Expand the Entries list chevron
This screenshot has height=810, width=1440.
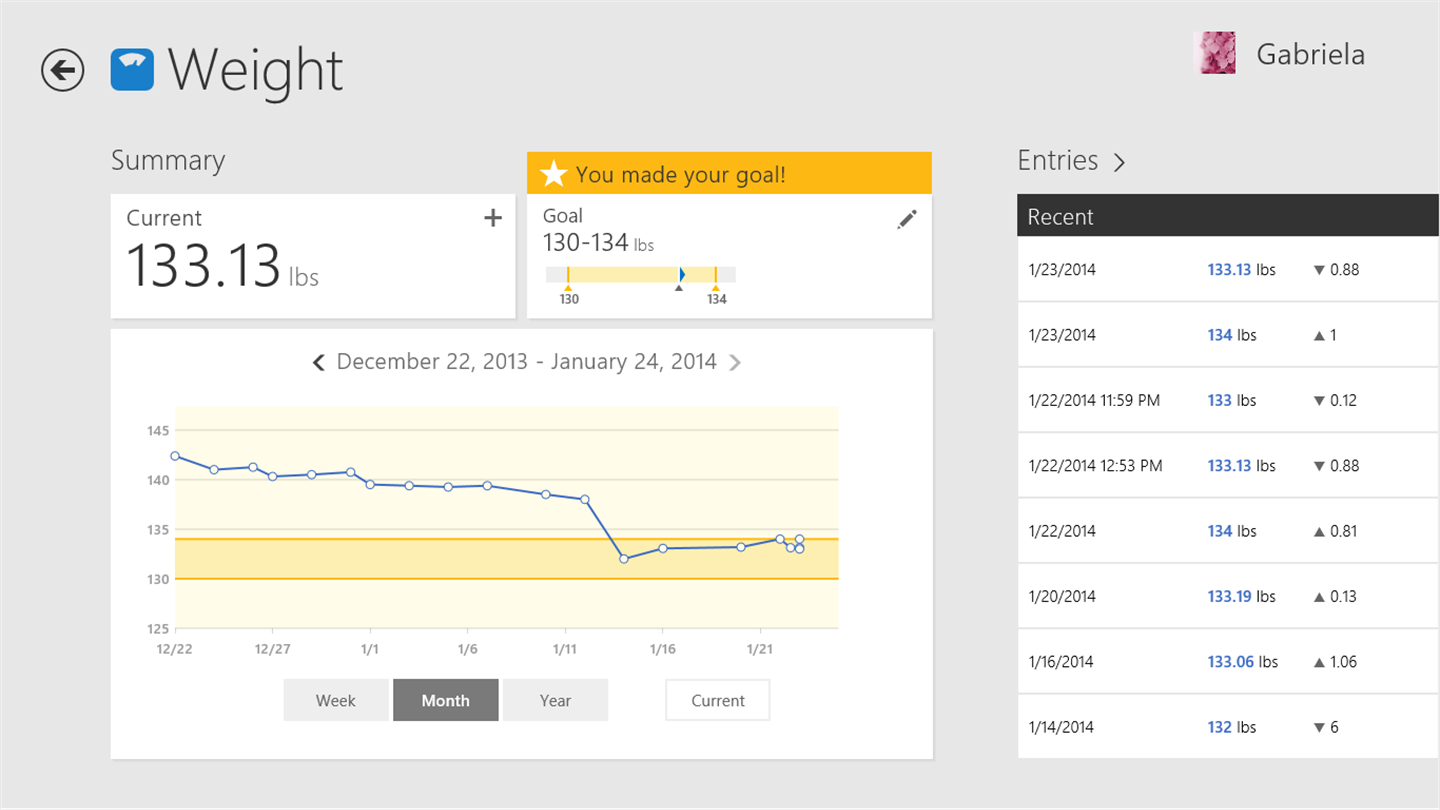coord(1119,162)
